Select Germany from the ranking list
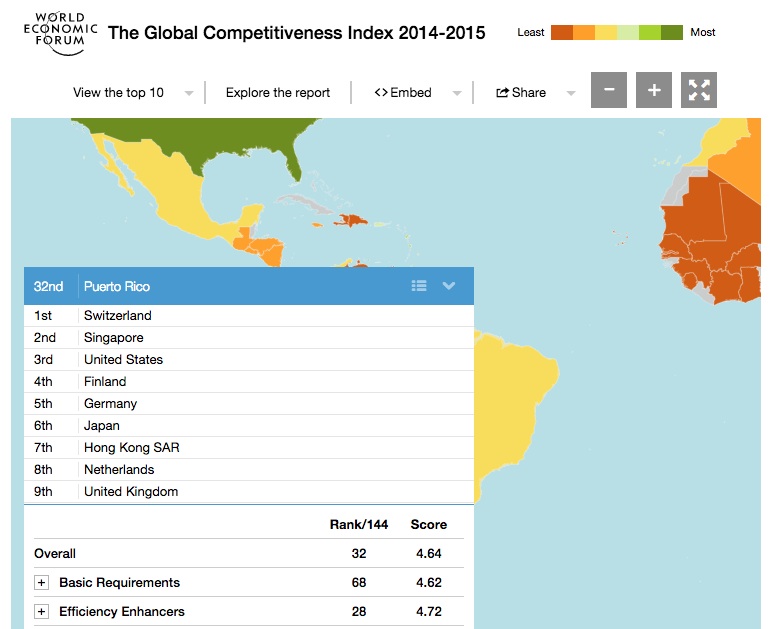 point(249,403)
